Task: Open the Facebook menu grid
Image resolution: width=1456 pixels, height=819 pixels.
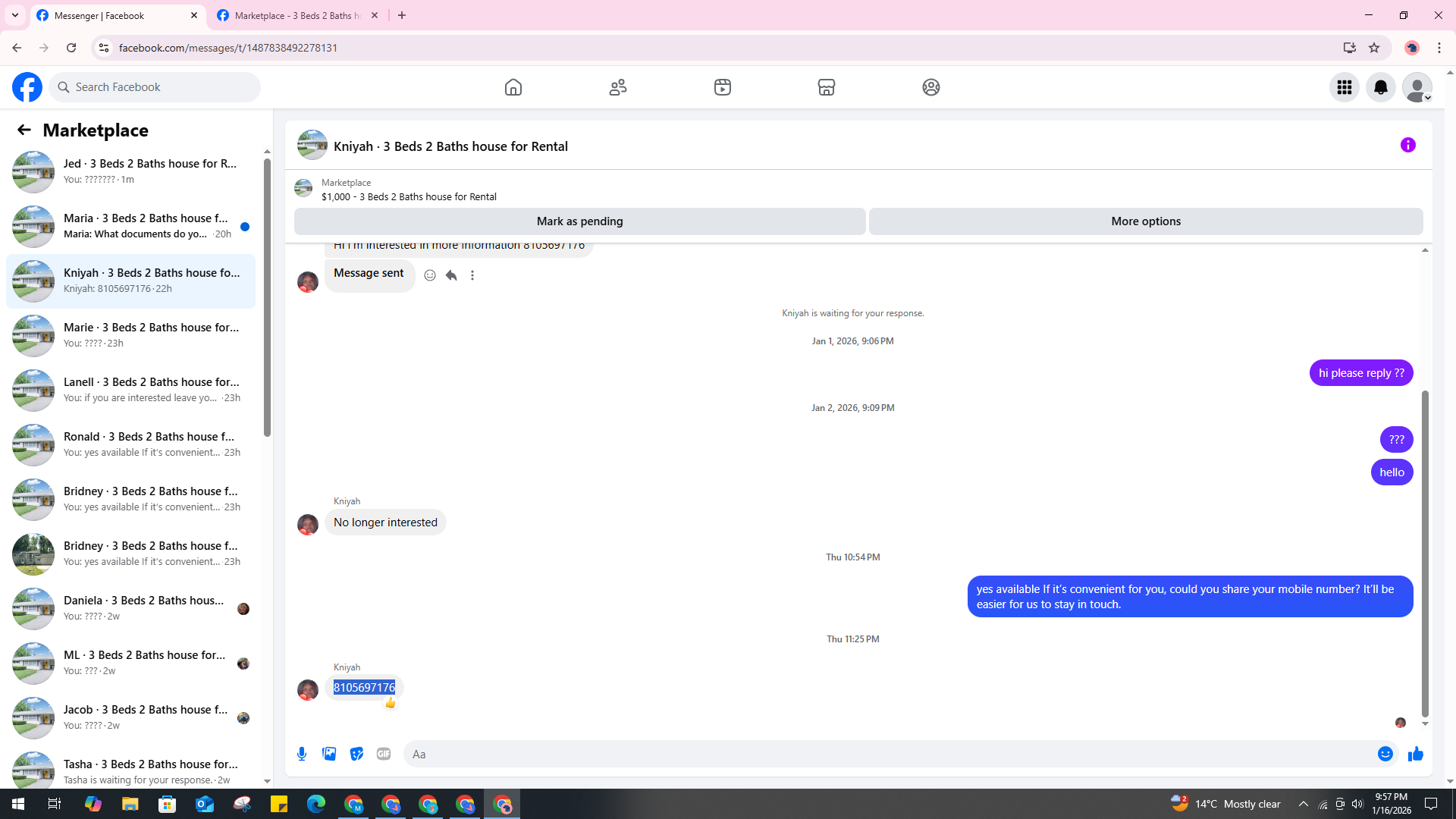Action: pos(1344,87)
